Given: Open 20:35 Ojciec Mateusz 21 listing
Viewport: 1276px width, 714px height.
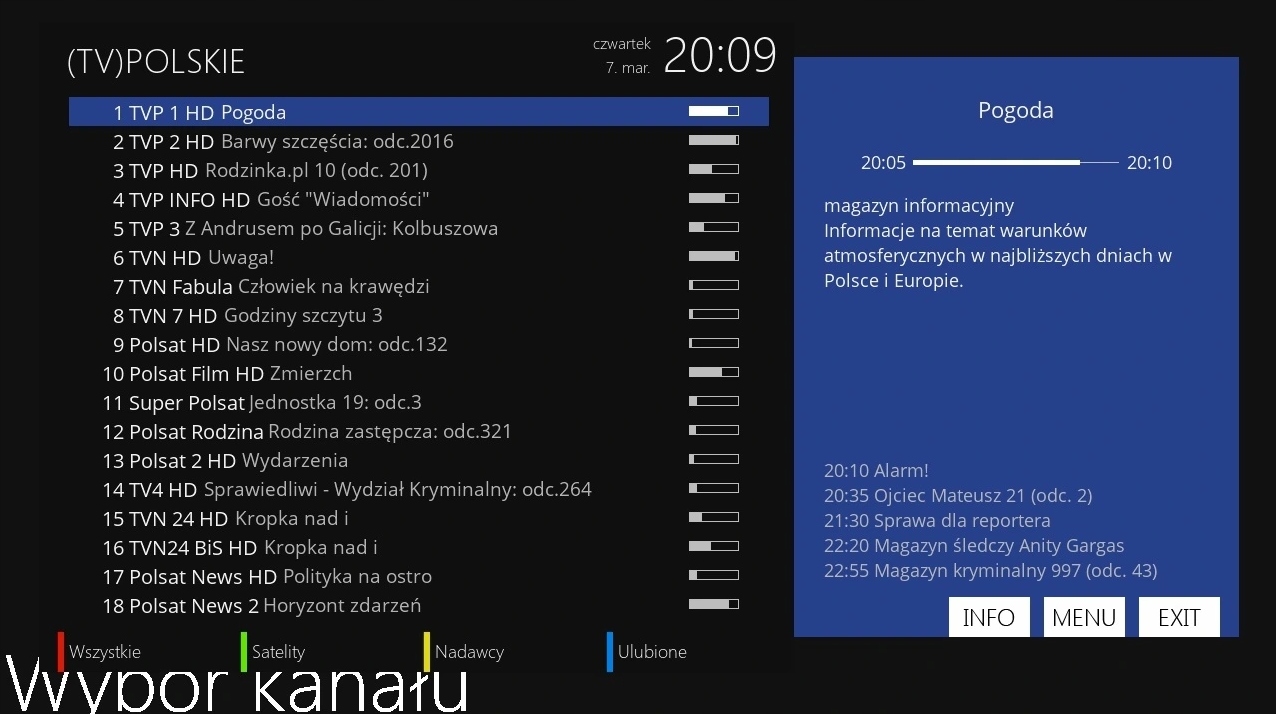Looking at the screenshot, I should click(x=958, y=495).
